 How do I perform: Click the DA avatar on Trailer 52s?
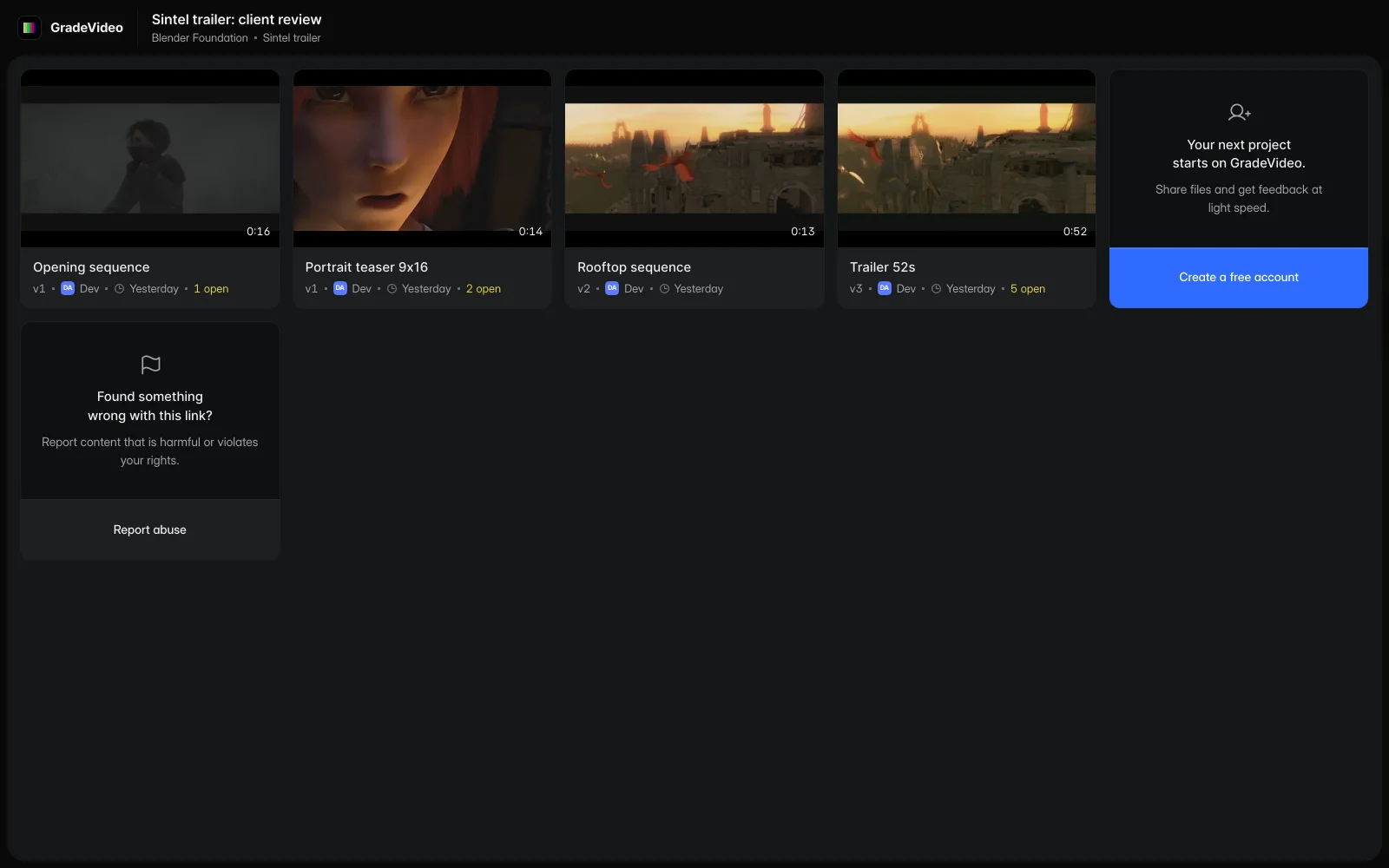[885, 288]
